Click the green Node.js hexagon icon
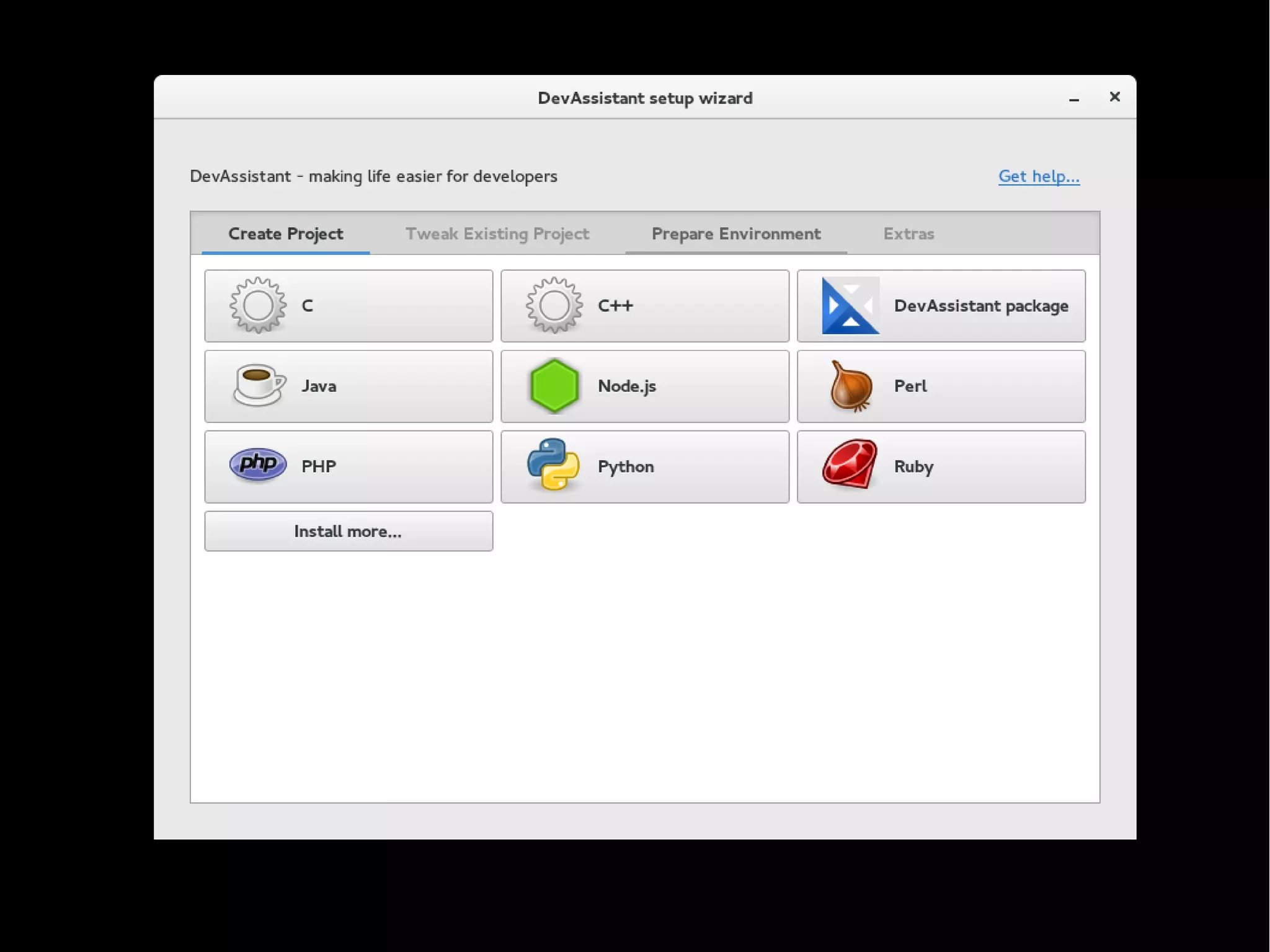The height and width of the screenshot is (952, 1270). 554,386
